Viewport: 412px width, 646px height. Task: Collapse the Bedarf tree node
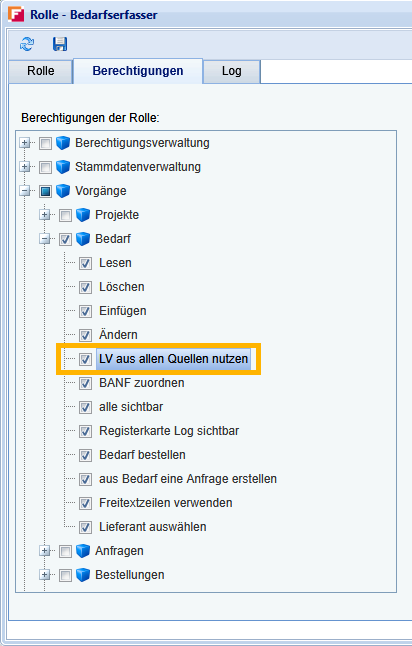[45, 239]
